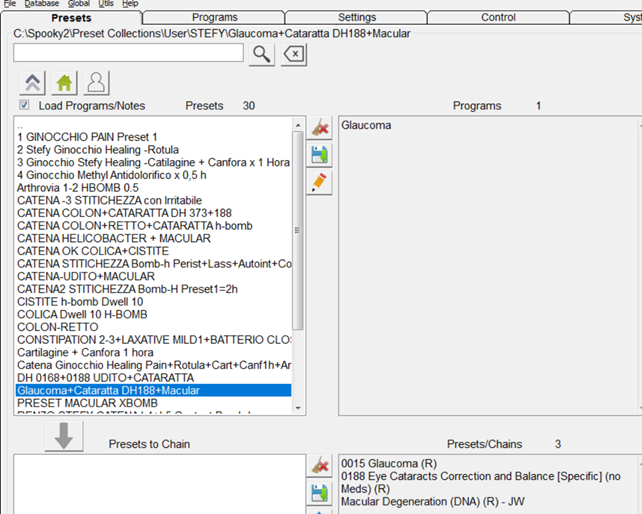Click the preset search input field

coord(128,53)
